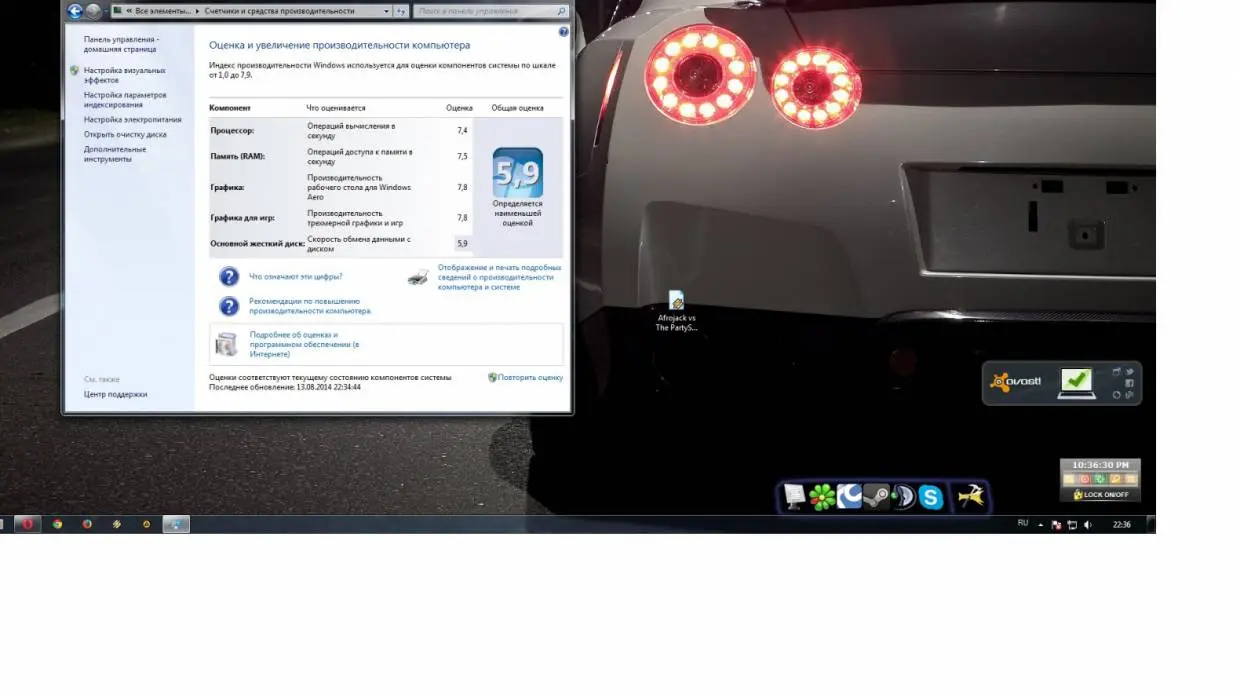The image size is (1240, 698).
Task: Open 'Панель управления - домашняя страница' link
Action: pos(121,44)
